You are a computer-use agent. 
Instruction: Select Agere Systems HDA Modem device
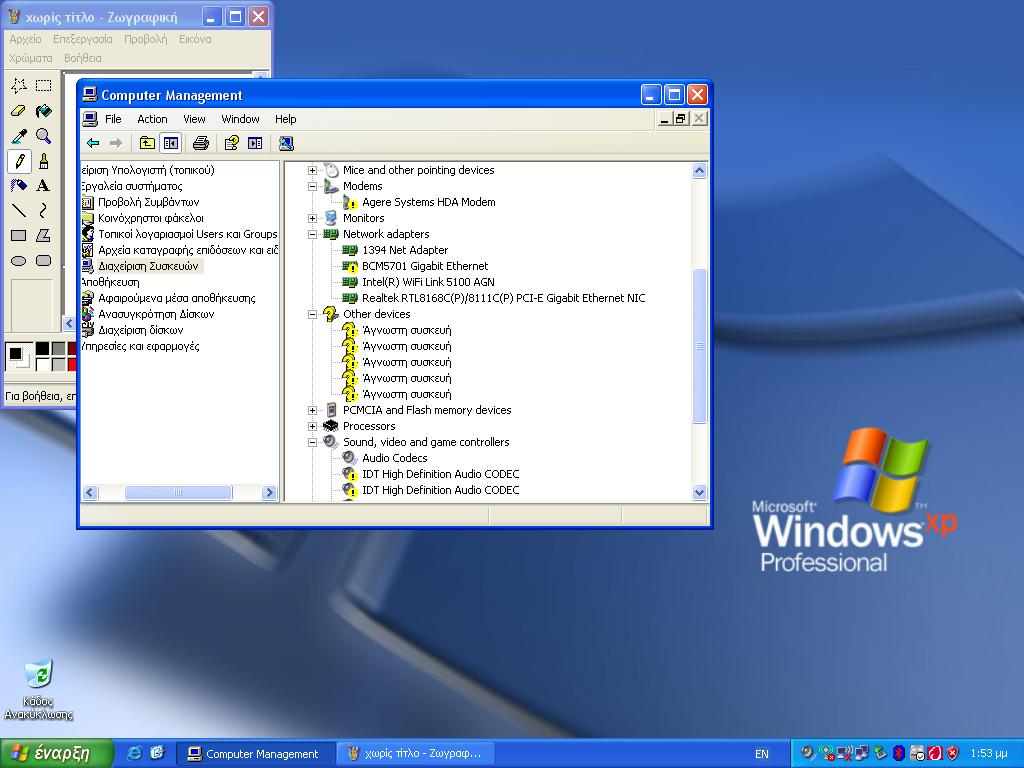point(428,202)
